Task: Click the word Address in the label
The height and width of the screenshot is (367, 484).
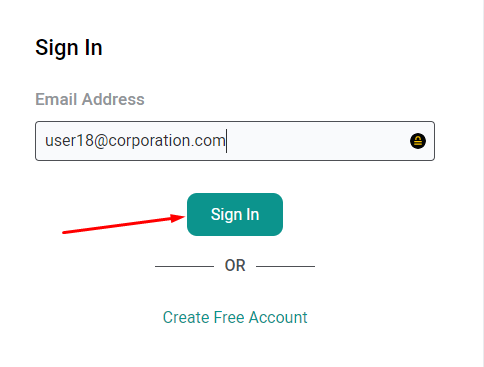Action: tap(113, 99)
